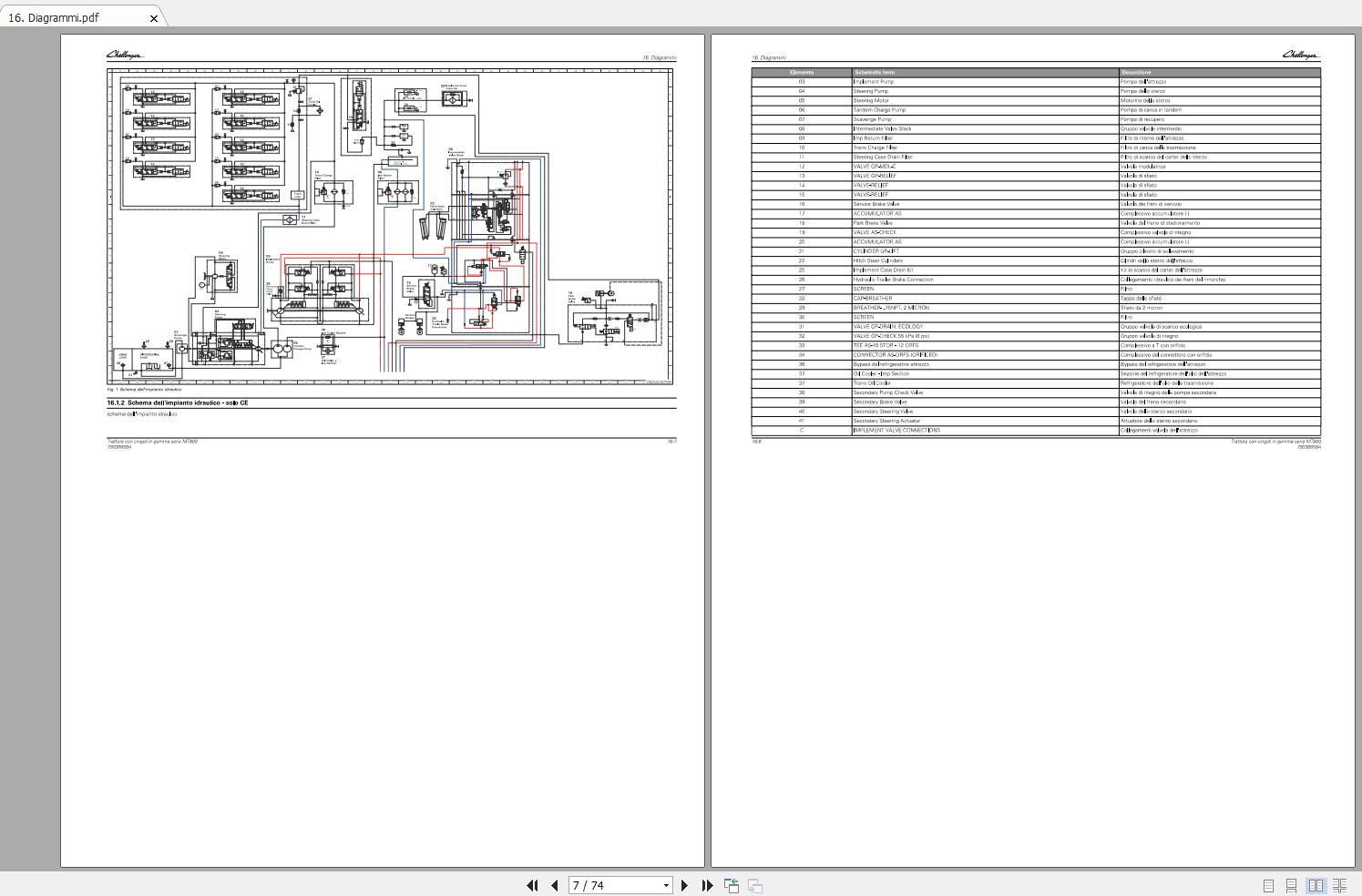Jump to the last page
This screenshot has width=1362, height=896.
(x=707, y=885)
